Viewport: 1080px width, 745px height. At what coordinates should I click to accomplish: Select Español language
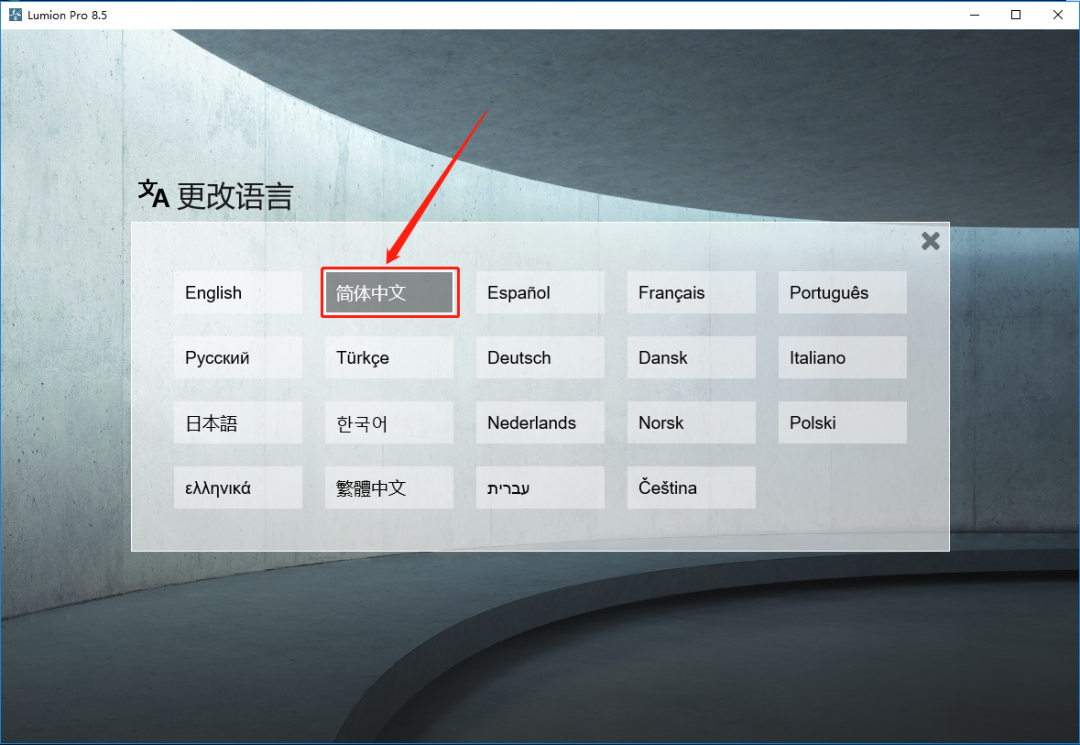(x=540, y=293)
